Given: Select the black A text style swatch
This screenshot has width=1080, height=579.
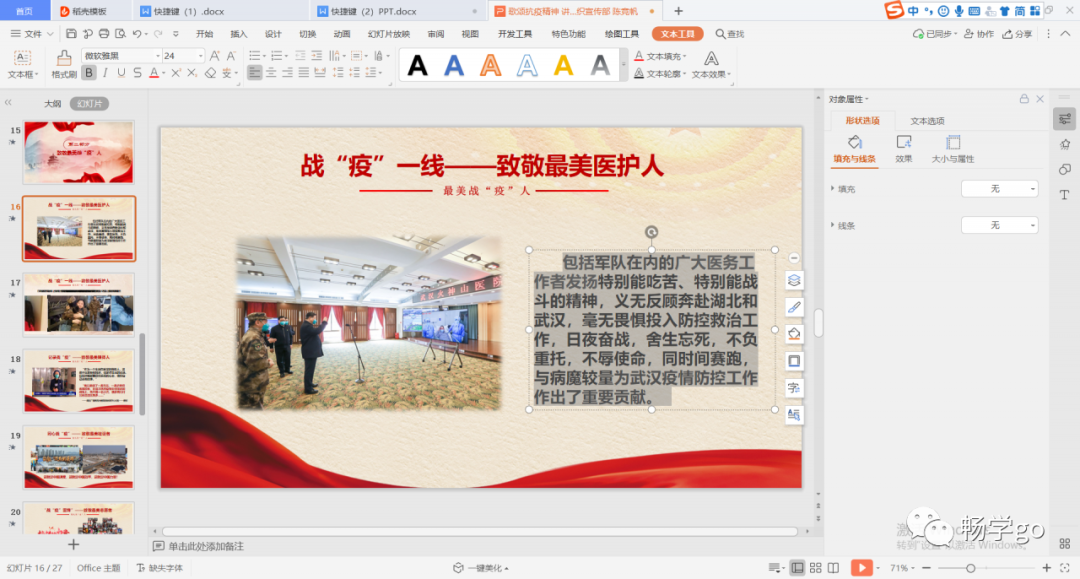Looking at the screenshot, I should [x=417, y=65].
